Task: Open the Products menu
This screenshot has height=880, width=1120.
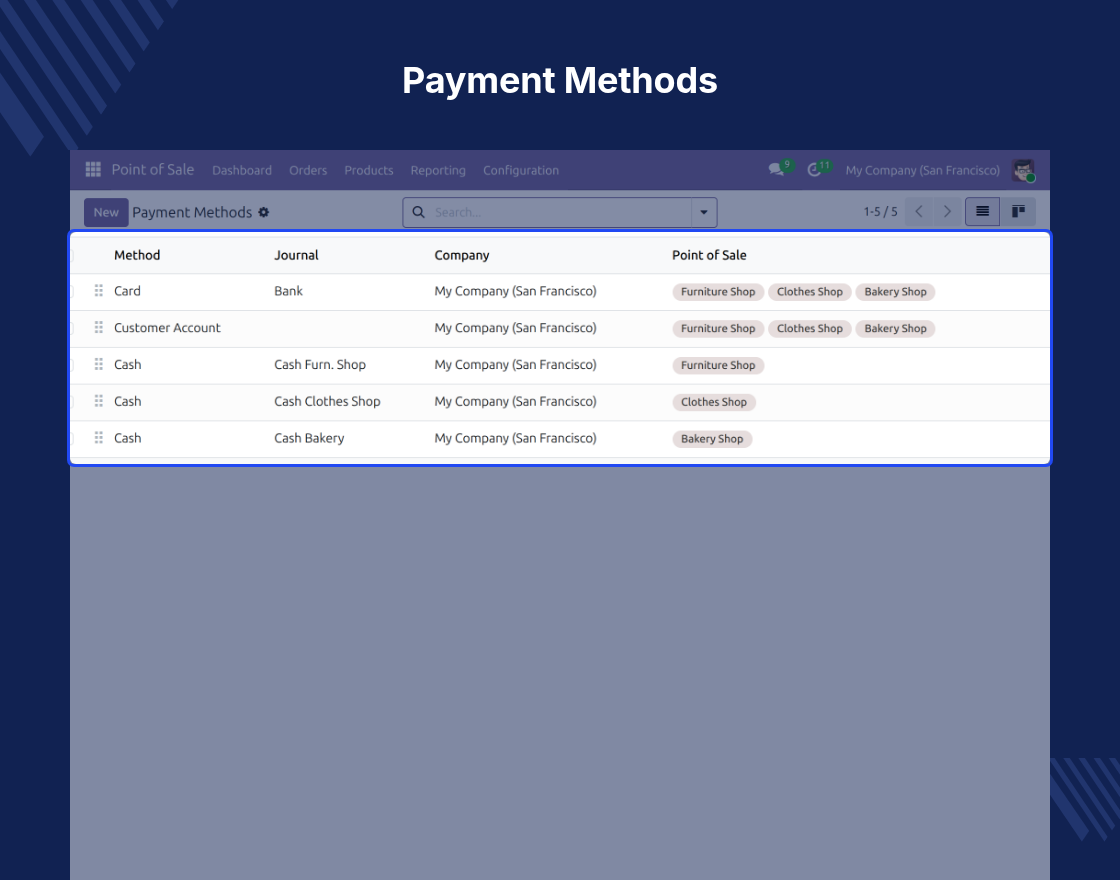Action: [369, 170]
